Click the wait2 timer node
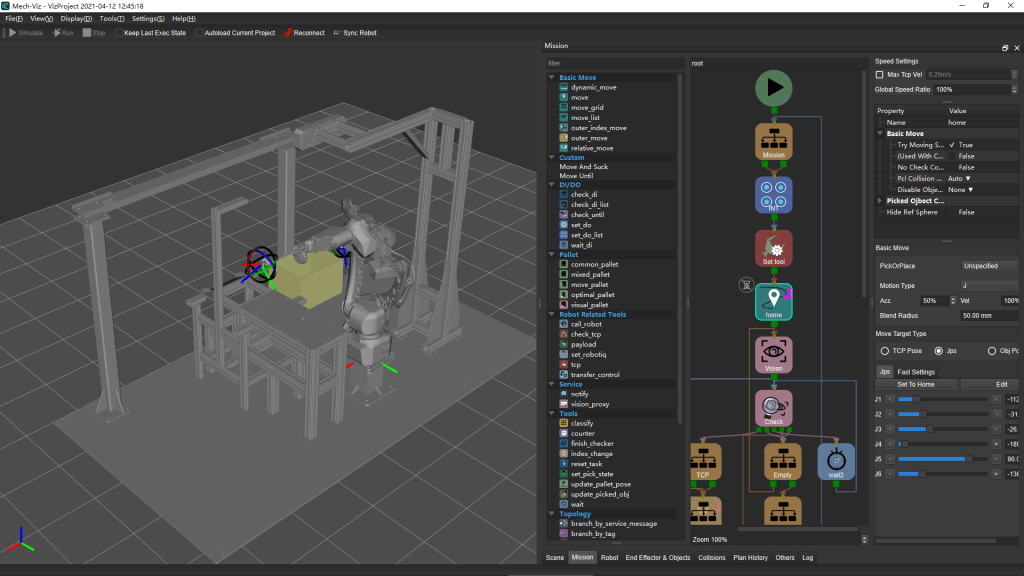The height and width of the screenshot is (576, 1024). pyautogui.click(x=836, y=461)
